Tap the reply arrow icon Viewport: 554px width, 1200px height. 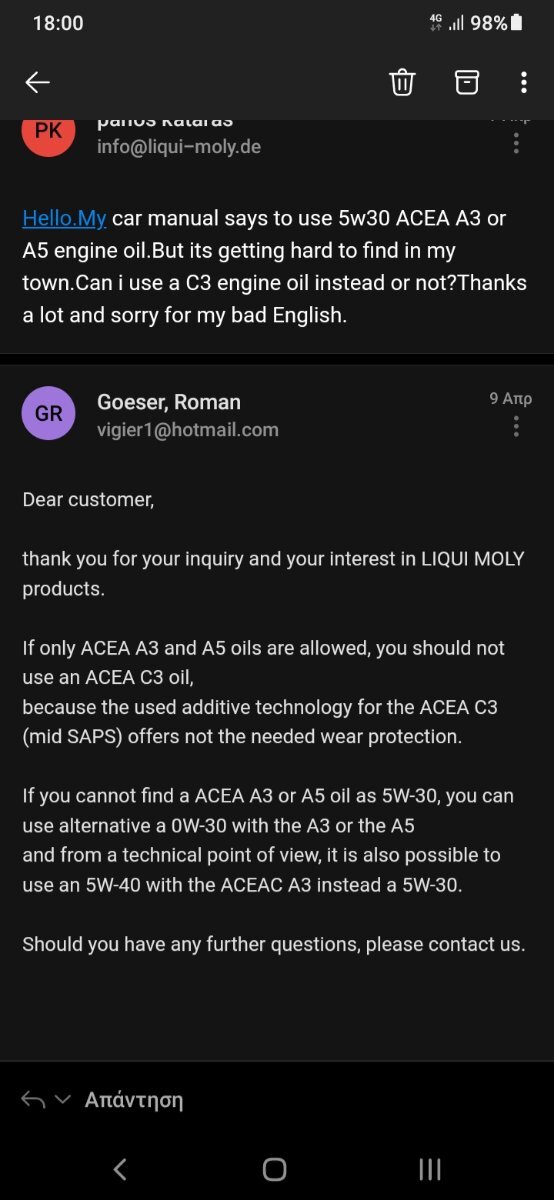33,1100
